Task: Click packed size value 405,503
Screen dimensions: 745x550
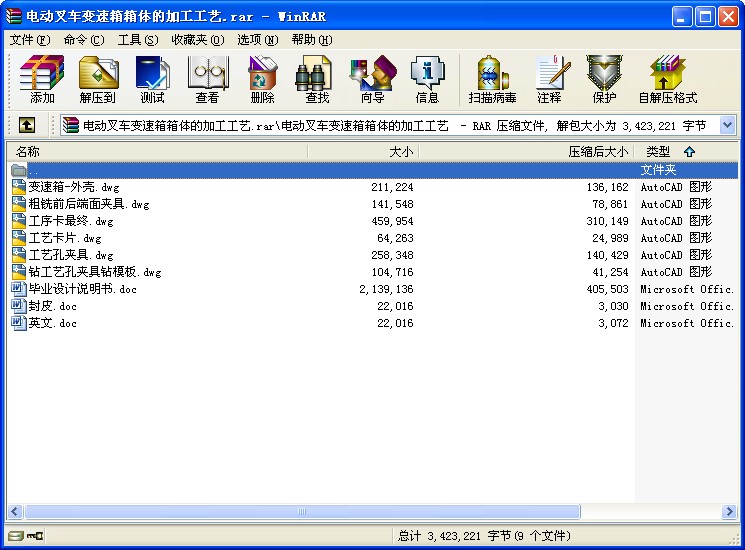Action: pyautogui.click(x=607, y=289)
